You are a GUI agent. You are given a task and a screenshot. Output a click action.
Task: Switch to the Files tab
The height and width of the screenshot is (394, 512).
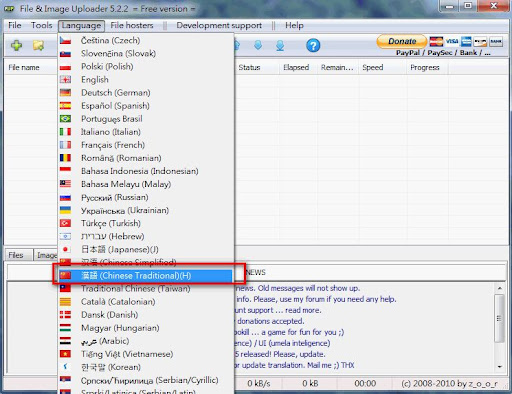coord(19,255)
